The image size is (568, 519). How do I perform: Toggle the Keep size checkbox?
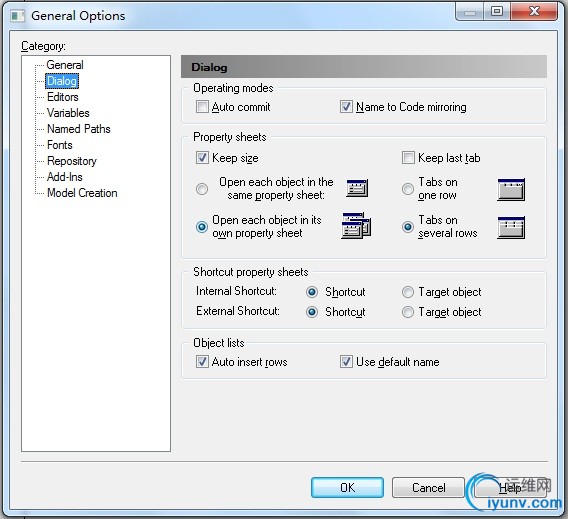click(202, 158)
